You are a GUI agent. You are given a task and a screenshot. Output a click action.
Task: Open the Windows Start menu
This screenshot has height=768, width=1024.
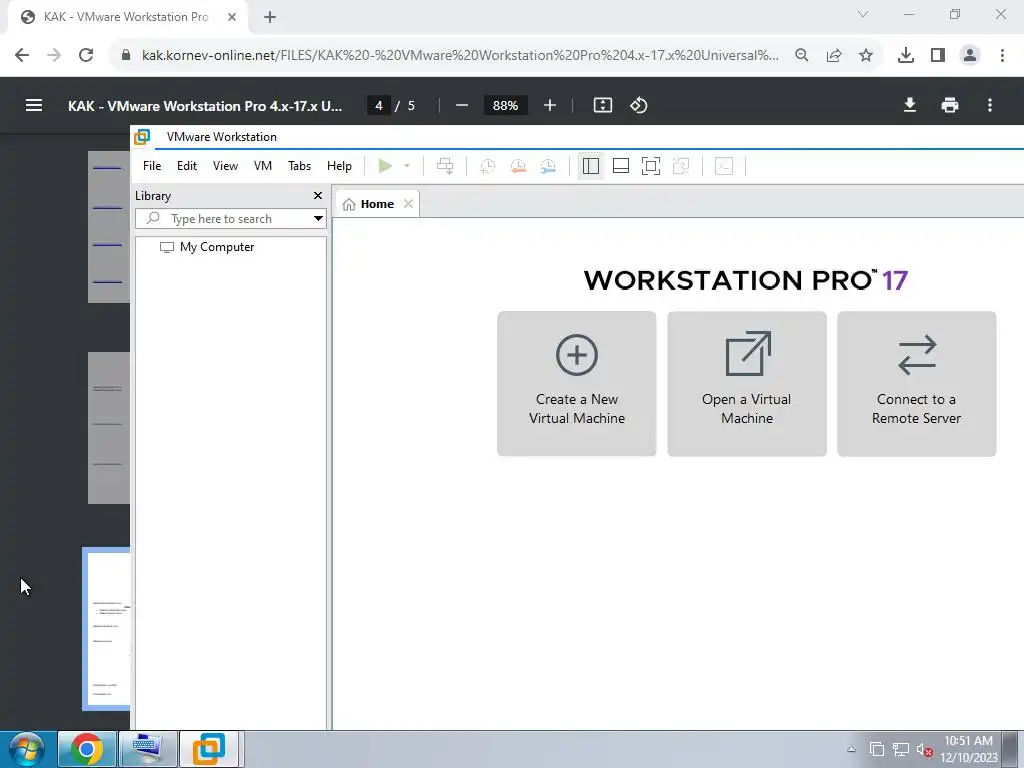[26, 749]
